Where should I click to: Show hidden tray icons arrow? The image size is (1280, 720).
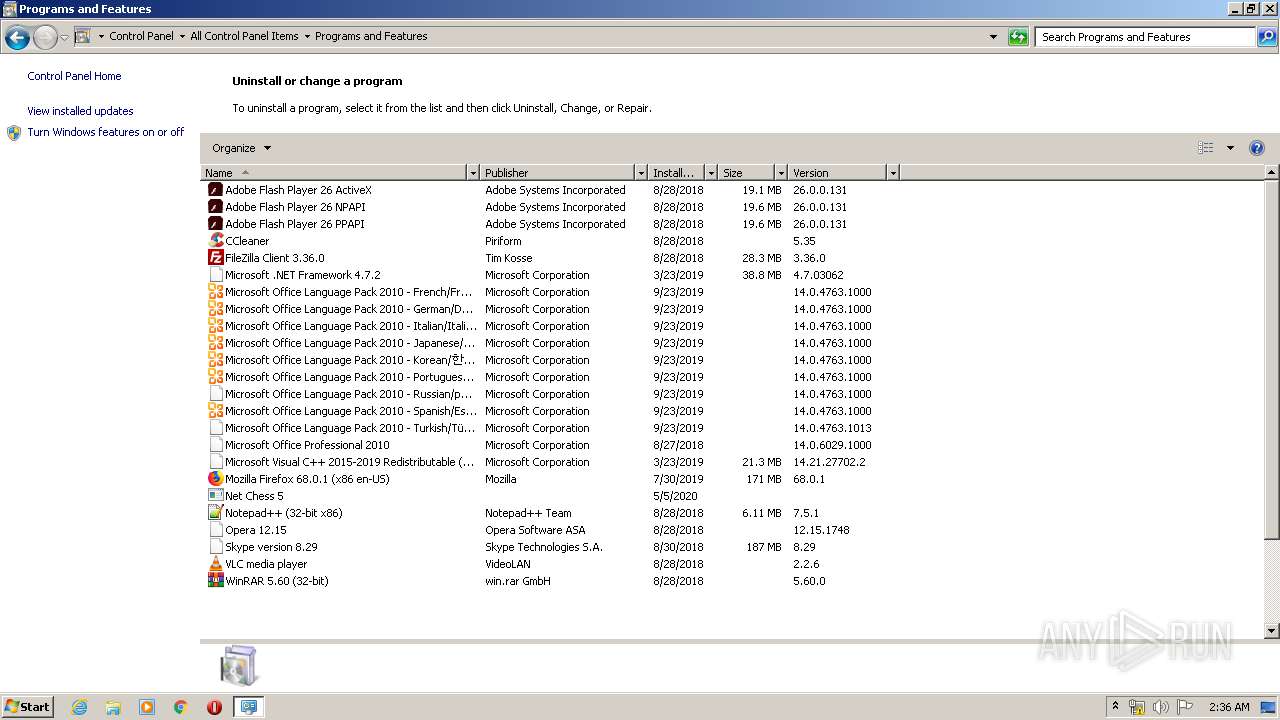[1115, 706]
